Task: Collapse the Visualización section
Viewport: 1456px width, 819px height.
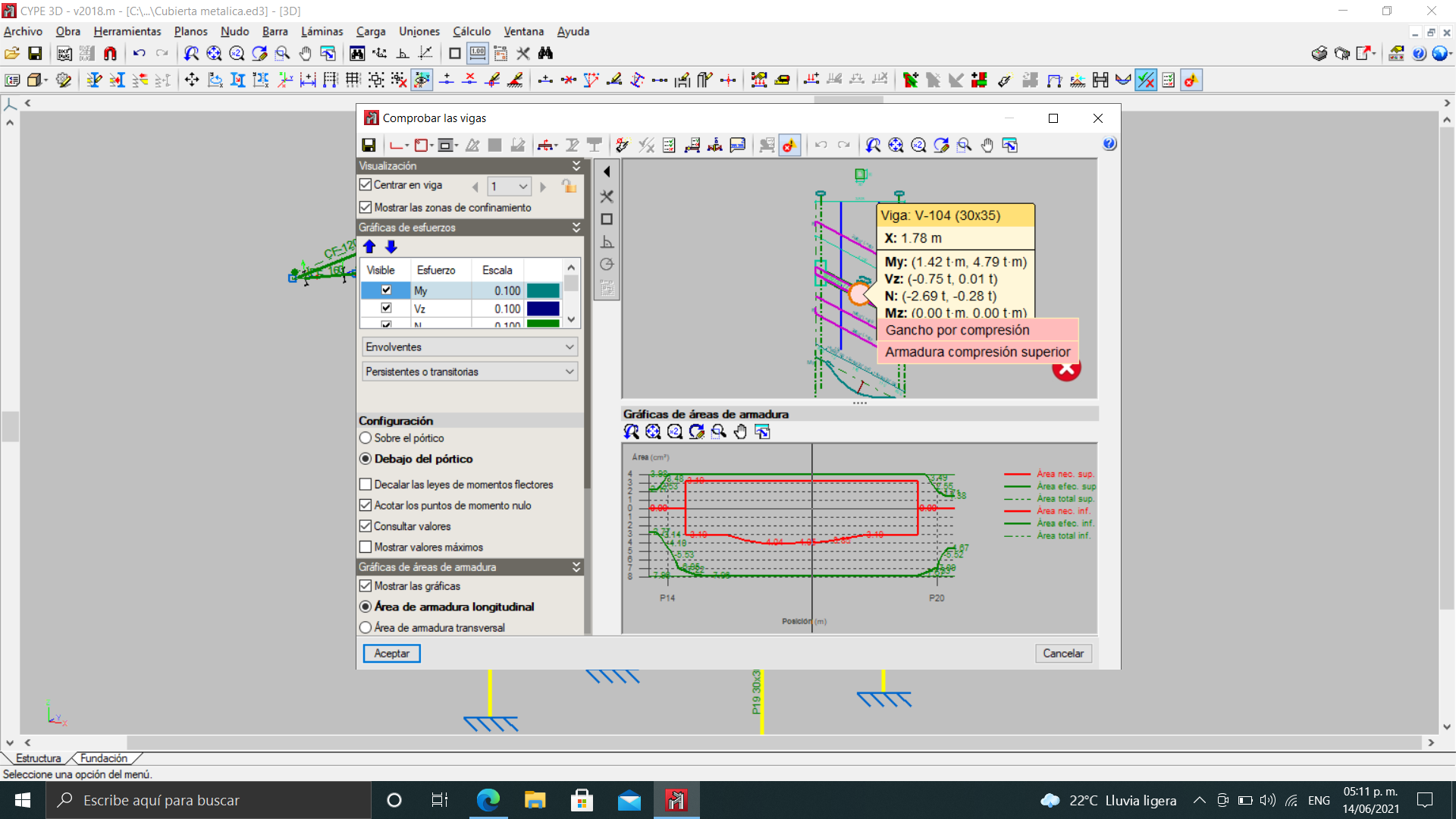Action: coord(576,165)
